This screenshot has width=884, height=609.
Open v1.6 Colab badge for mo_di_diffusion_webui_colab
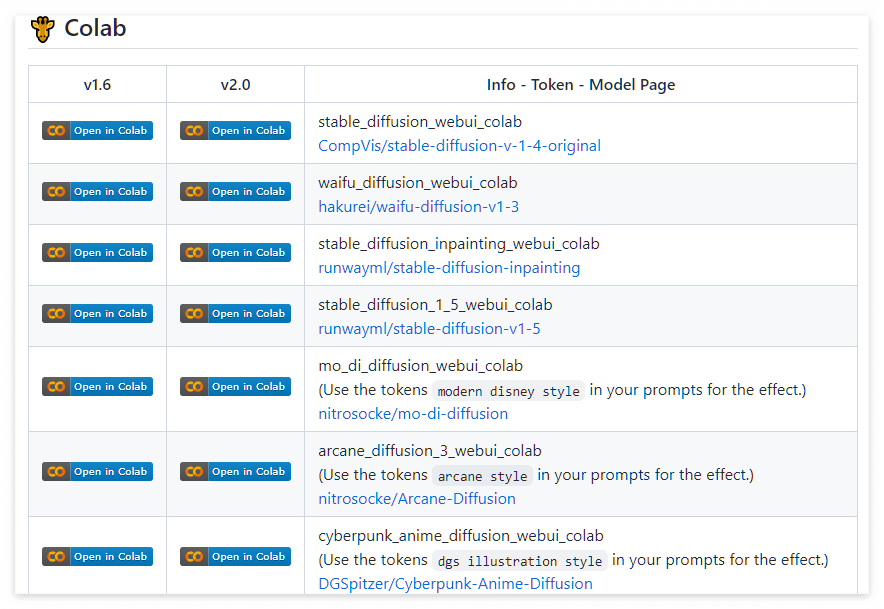(98, 386)
